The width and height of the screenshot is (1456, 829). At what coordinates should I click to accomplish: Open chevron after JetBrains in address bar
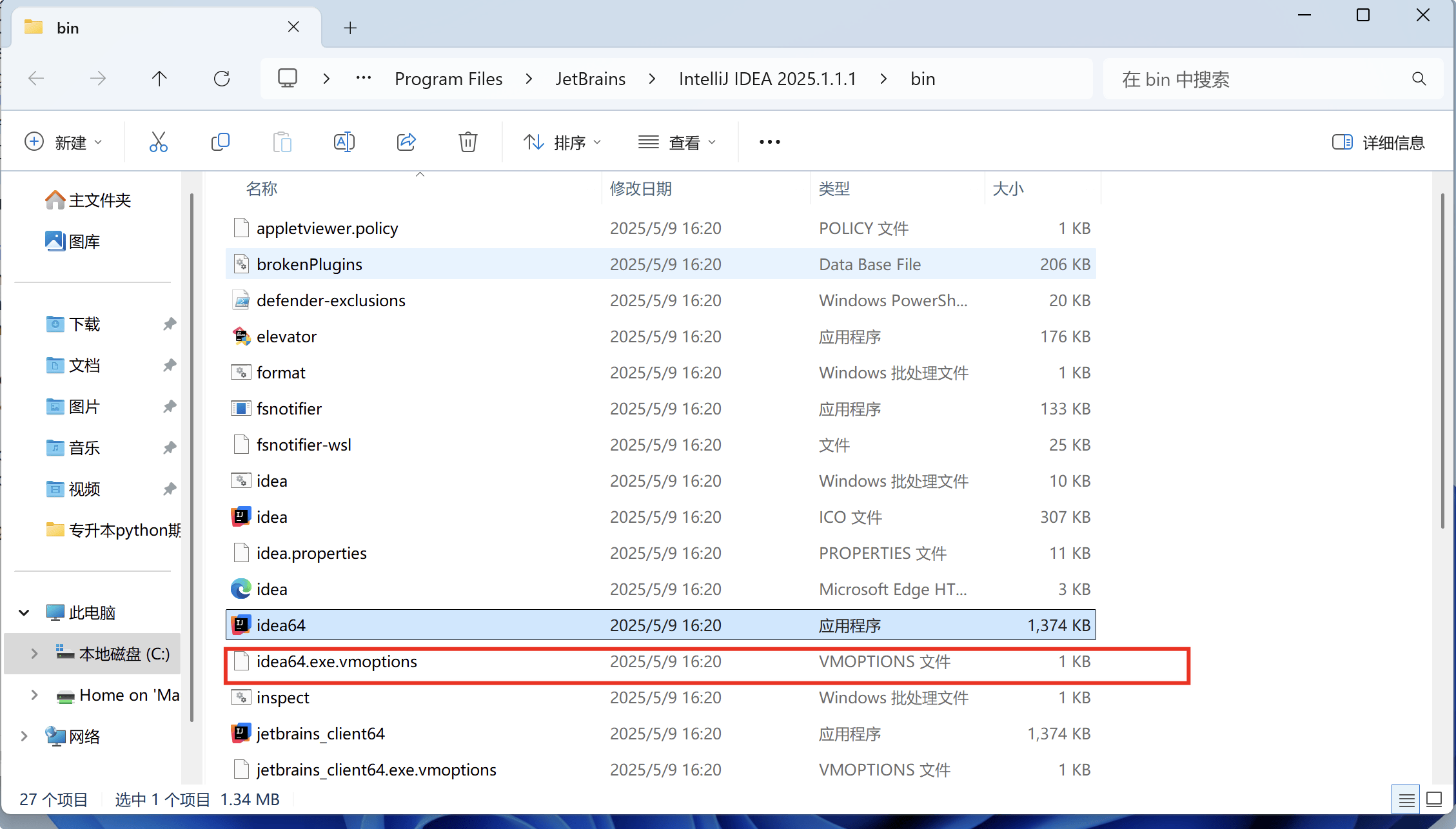point(652,79)
